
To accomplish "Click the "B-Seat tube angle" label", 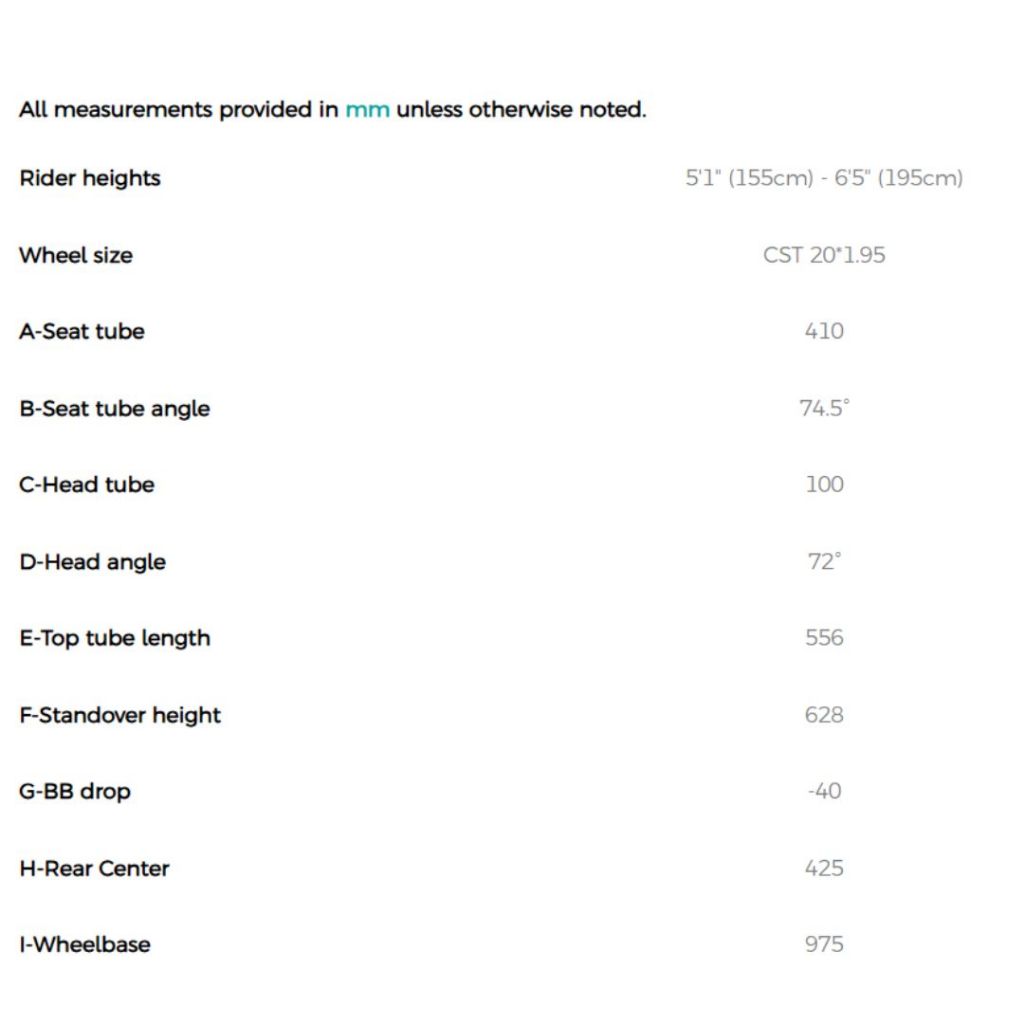I will pyautogui.click(x=115, y=408).
